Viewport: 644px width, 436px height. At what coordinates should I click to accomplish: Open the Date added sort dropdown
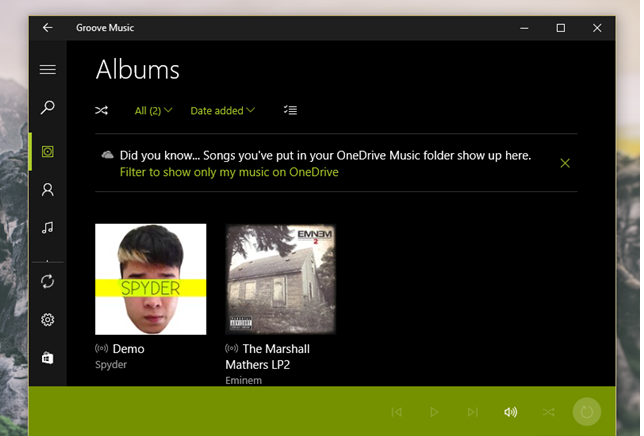(x=222, y=111)
